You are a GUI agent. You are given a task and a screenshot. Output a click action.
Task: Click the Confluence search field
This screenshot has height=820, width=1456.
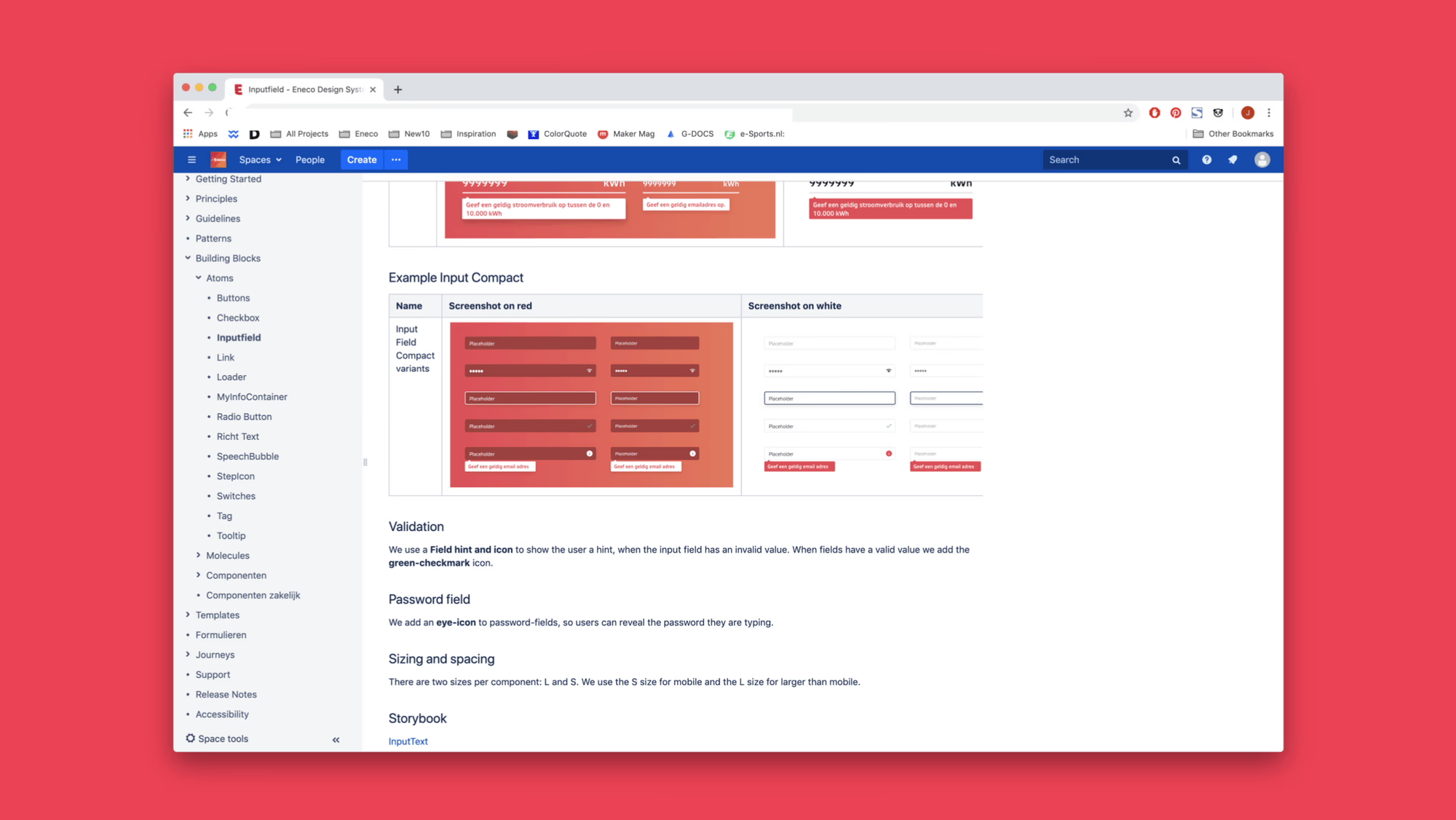point(1107,159)
